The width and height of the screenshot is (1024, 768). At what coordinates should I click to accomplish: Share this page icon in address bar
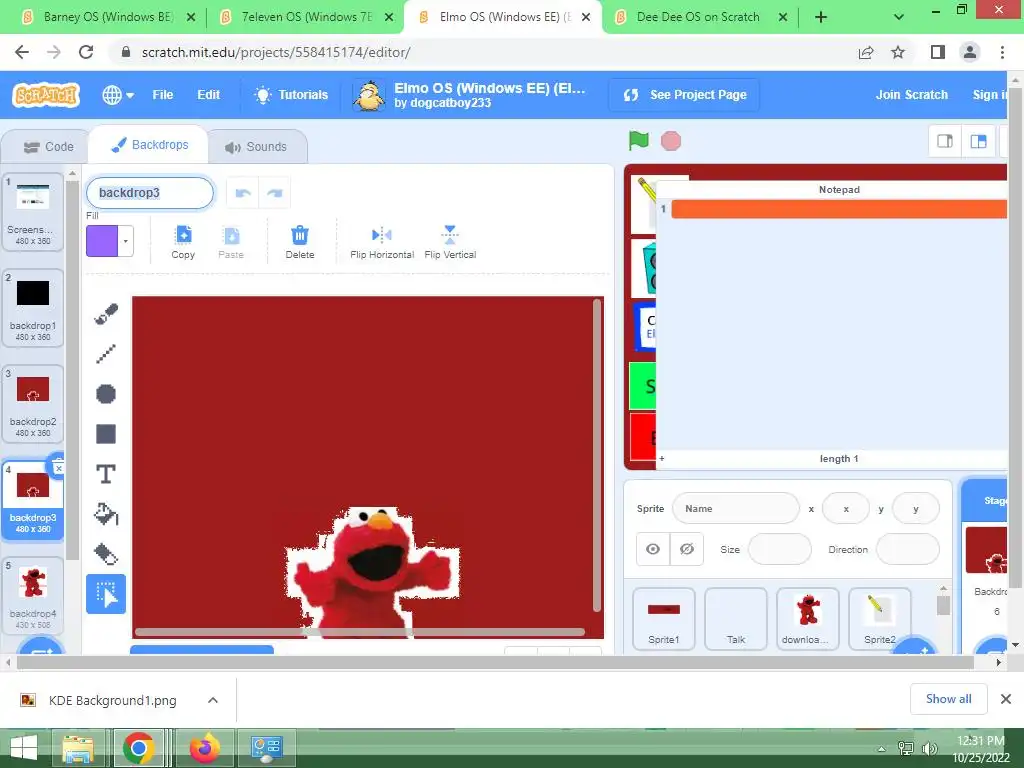click(866, 52)
